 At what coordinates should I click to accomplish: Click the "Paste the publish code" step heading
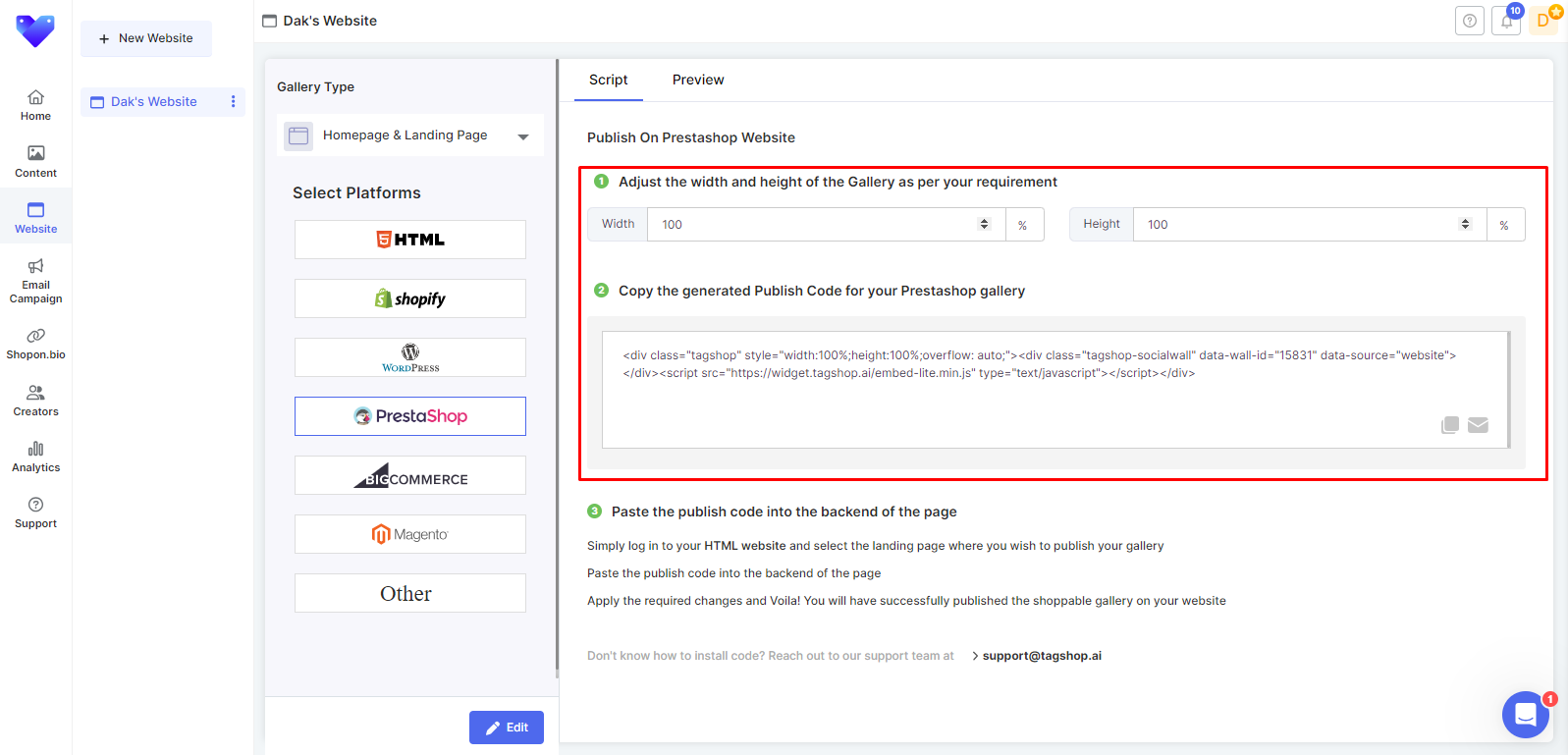tap(784, 512)
